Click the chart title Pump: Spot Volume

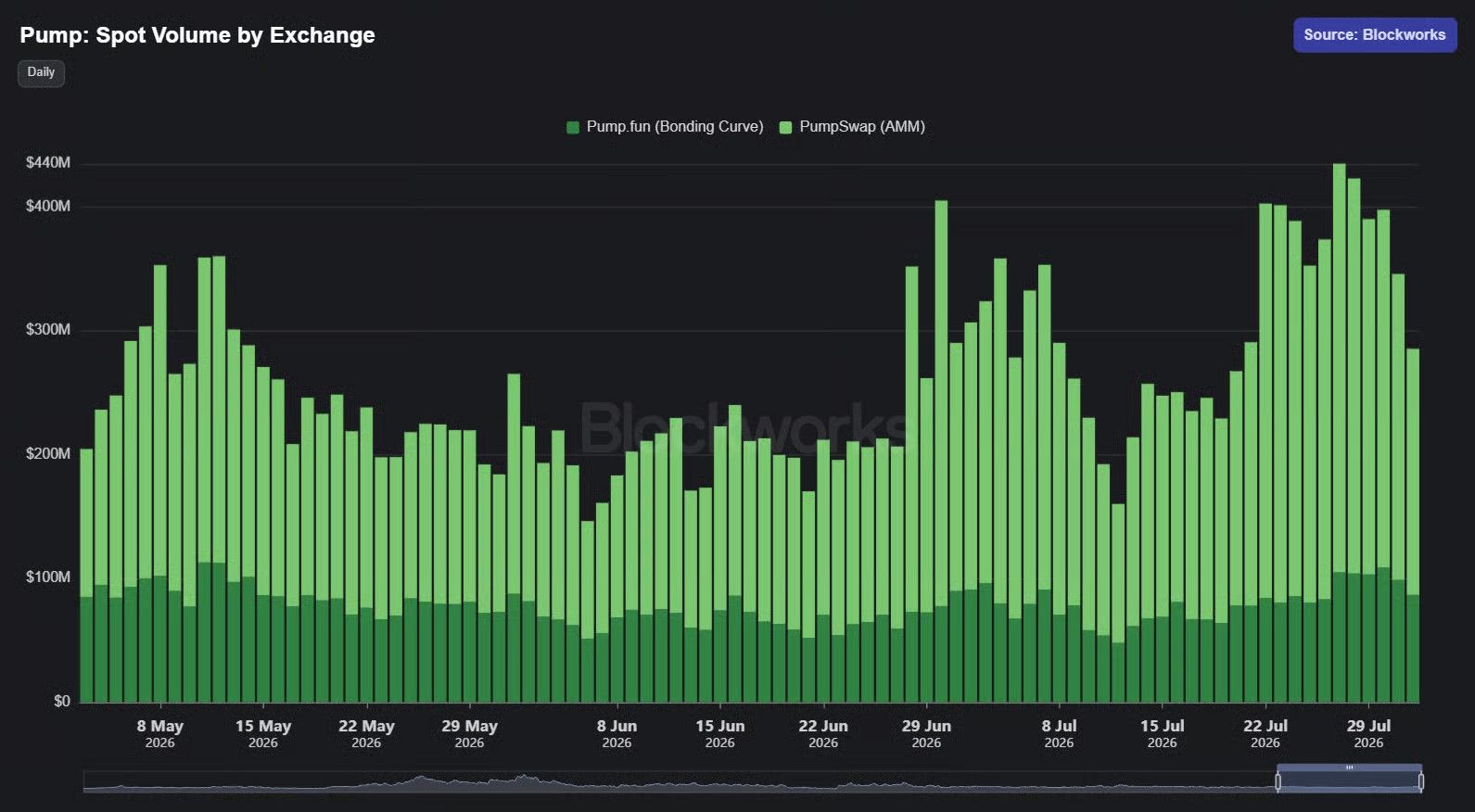tap(197, 35)
